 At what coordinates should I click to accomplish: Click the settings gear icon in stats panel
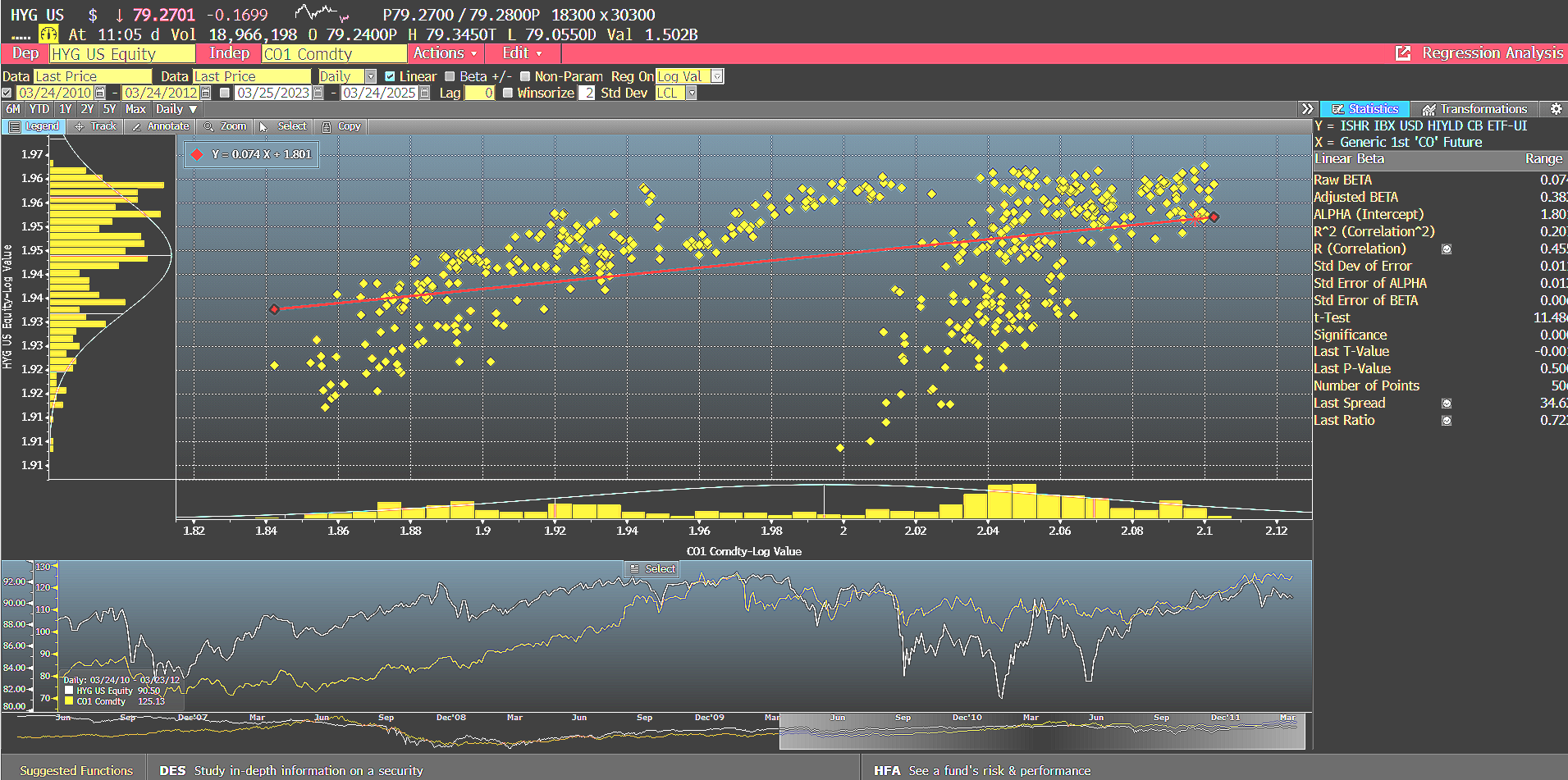pyautogui.click(x=1555, y=109)
